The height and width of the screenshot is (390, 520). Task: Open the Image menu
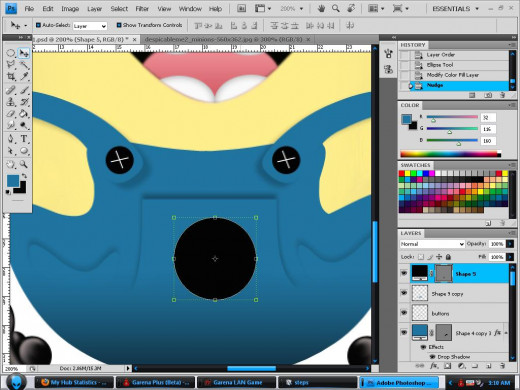click(x=70, y=9)
